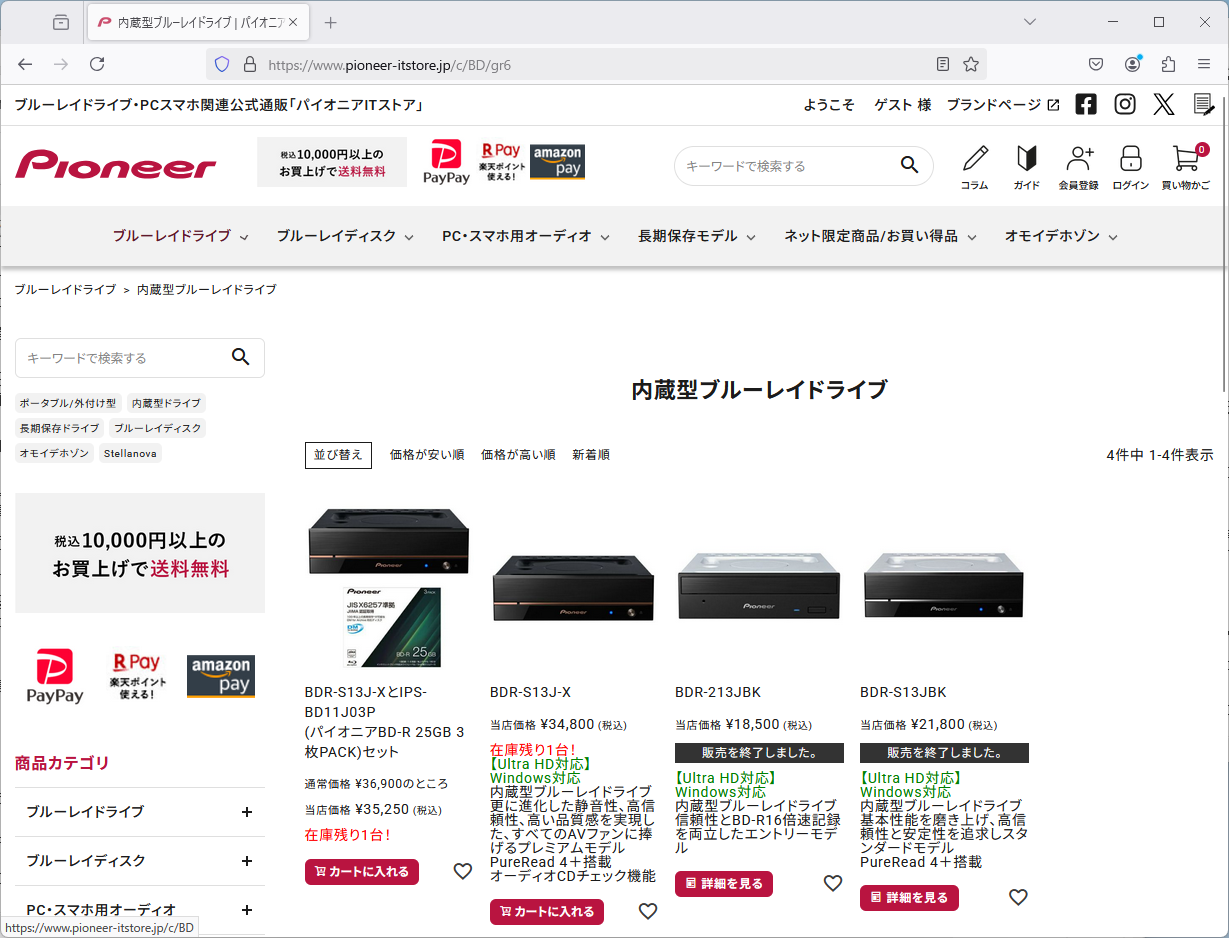Screen dimensions: 1229x938
Task: Sort by 価格が安い順
Action: [x=427, y=455]
